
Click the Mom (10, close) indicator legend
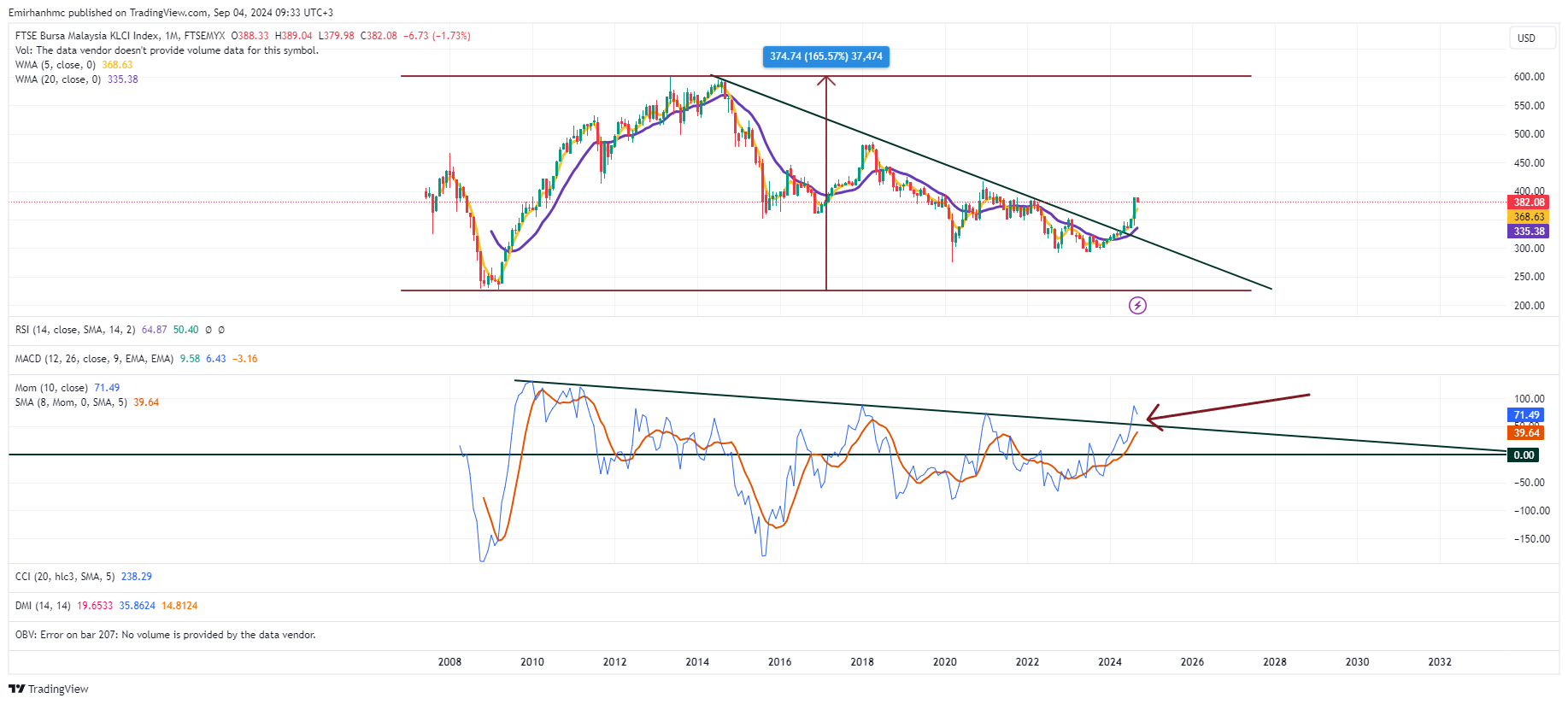(51, 388)
